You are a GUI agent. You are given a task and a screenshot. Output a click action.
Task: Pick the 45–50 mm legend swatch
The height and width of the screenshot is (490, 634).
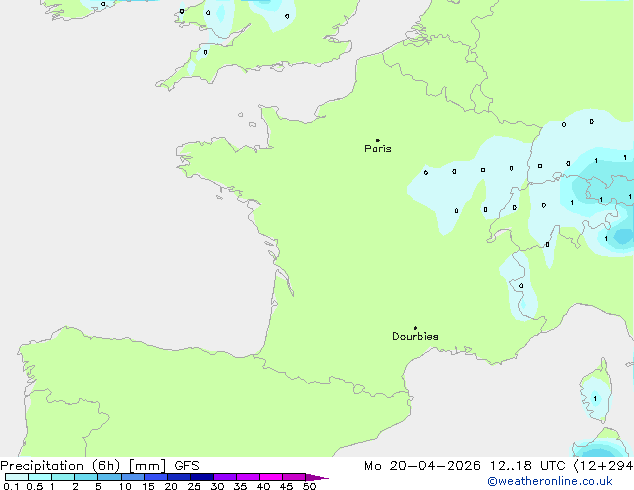[294, 477]
